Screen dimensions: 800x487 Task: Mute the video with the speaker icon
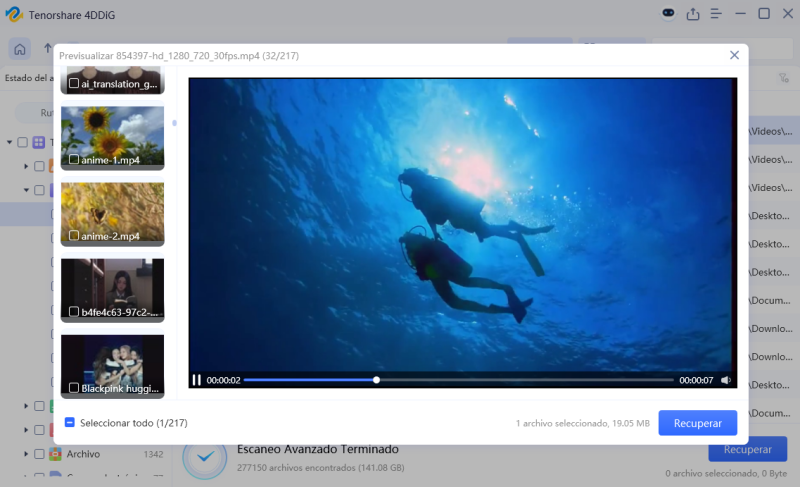(x=726, y=380)
